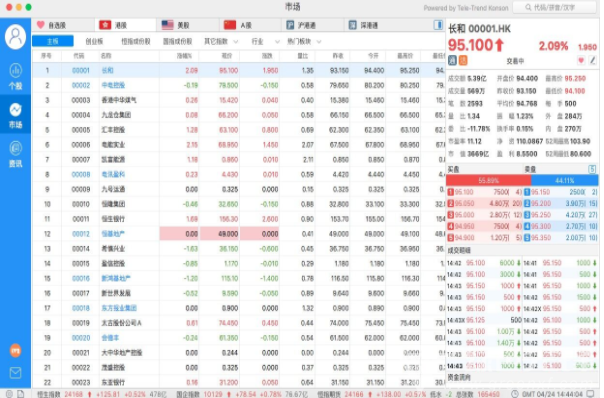The width and height of the screenshot is (604, 398).
Task: Click the 长和 00001.HK title in panel
Action: point(480,29)
